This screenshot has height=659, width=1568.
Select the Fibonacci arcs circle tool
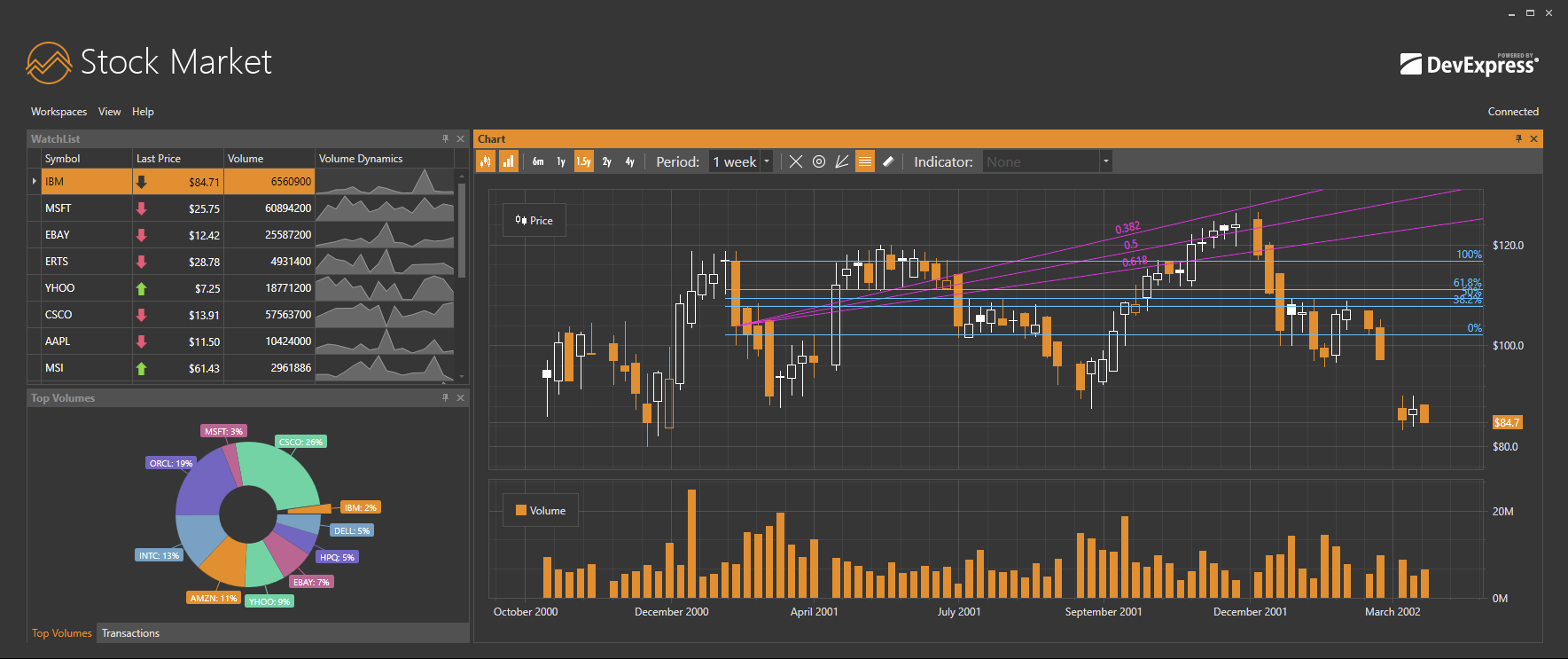tap(819, 161)
